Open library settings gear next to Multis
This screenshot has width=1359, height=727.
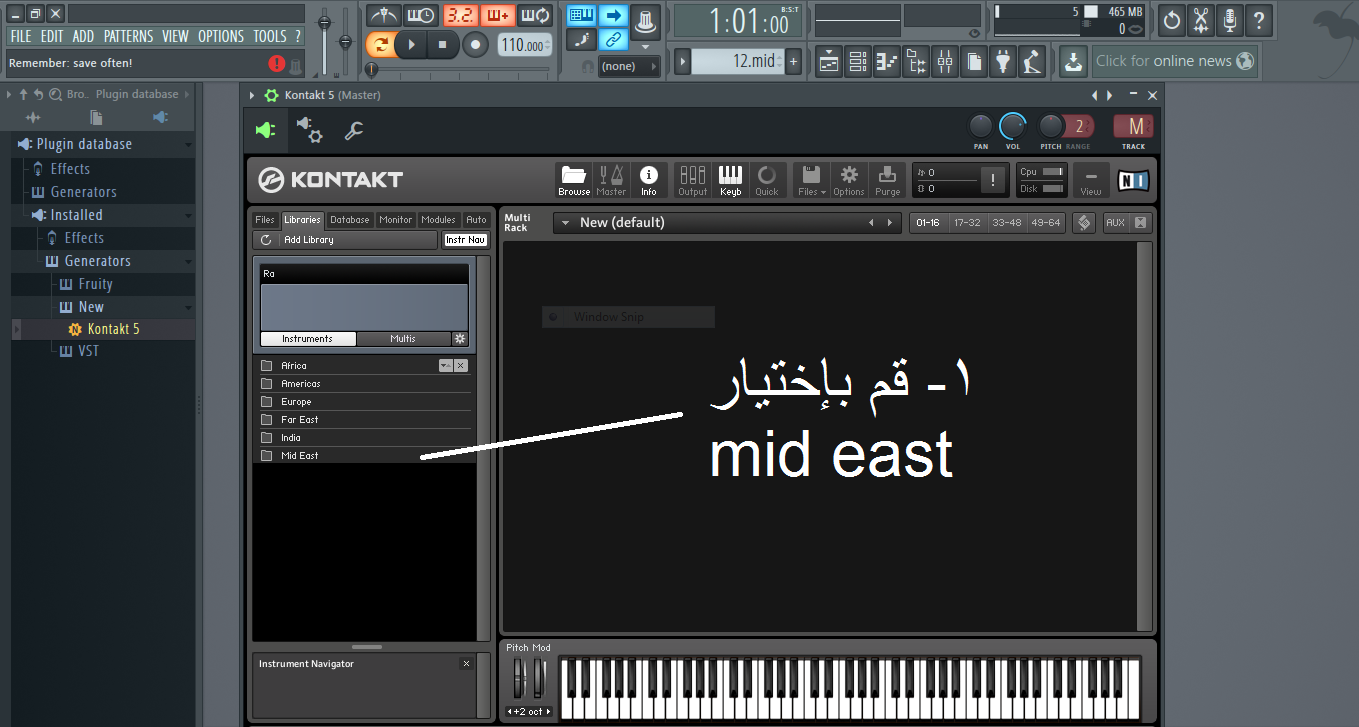[460, 339]
